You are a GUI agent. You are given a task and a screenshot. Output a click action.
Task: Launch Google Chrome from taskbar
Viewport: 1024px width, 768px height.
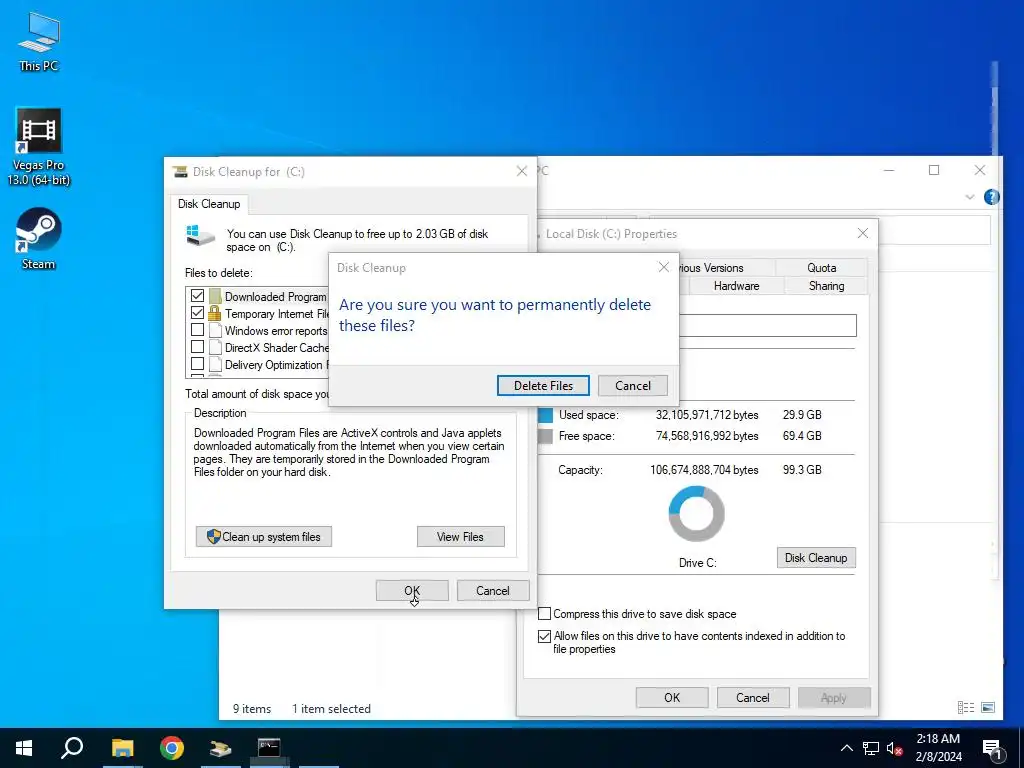[x=172, y=748]
